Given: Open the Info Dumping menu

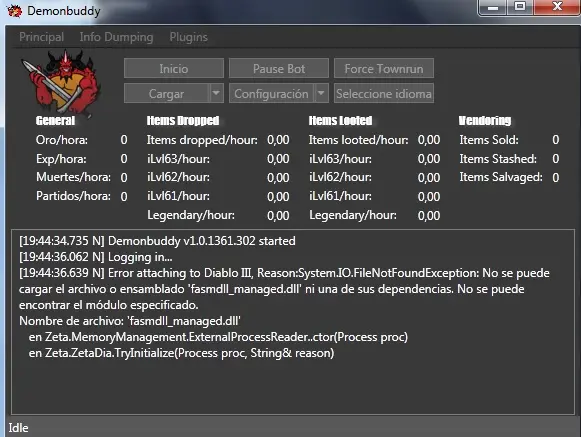Looking at the screenshot, I should (x=116, y=37).
